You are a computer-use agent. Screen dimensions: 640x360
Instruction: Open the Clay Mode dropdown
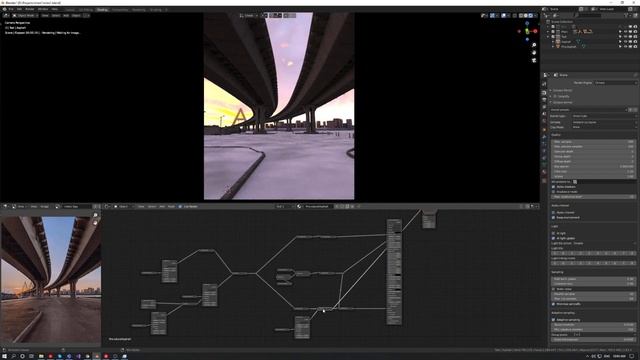pos(604,127)
